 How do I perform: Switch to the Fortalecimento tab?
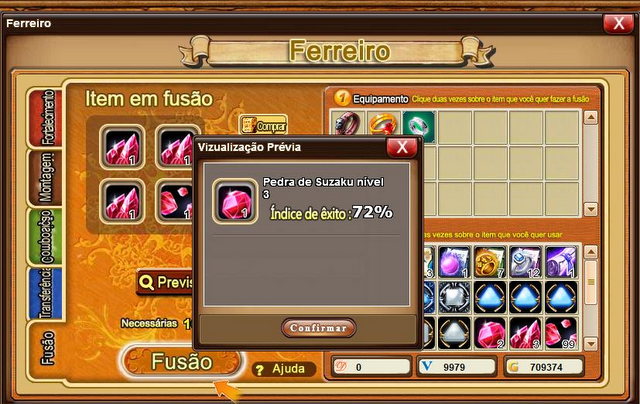[45, 118]
